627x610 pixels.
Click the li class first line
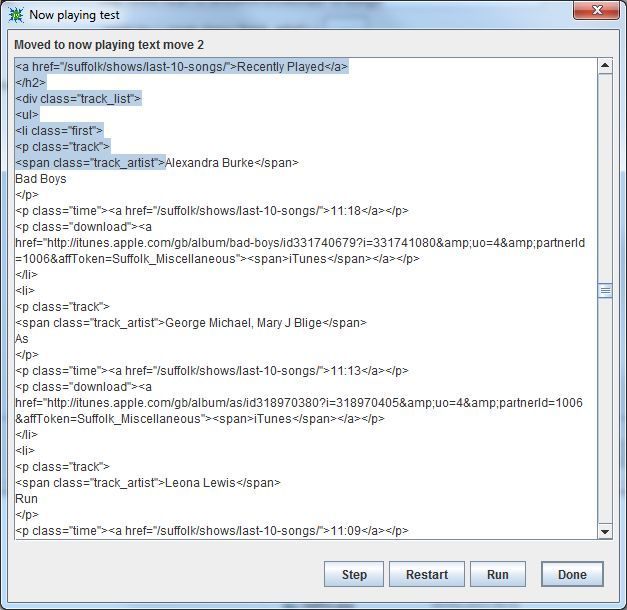pos(58,131)
